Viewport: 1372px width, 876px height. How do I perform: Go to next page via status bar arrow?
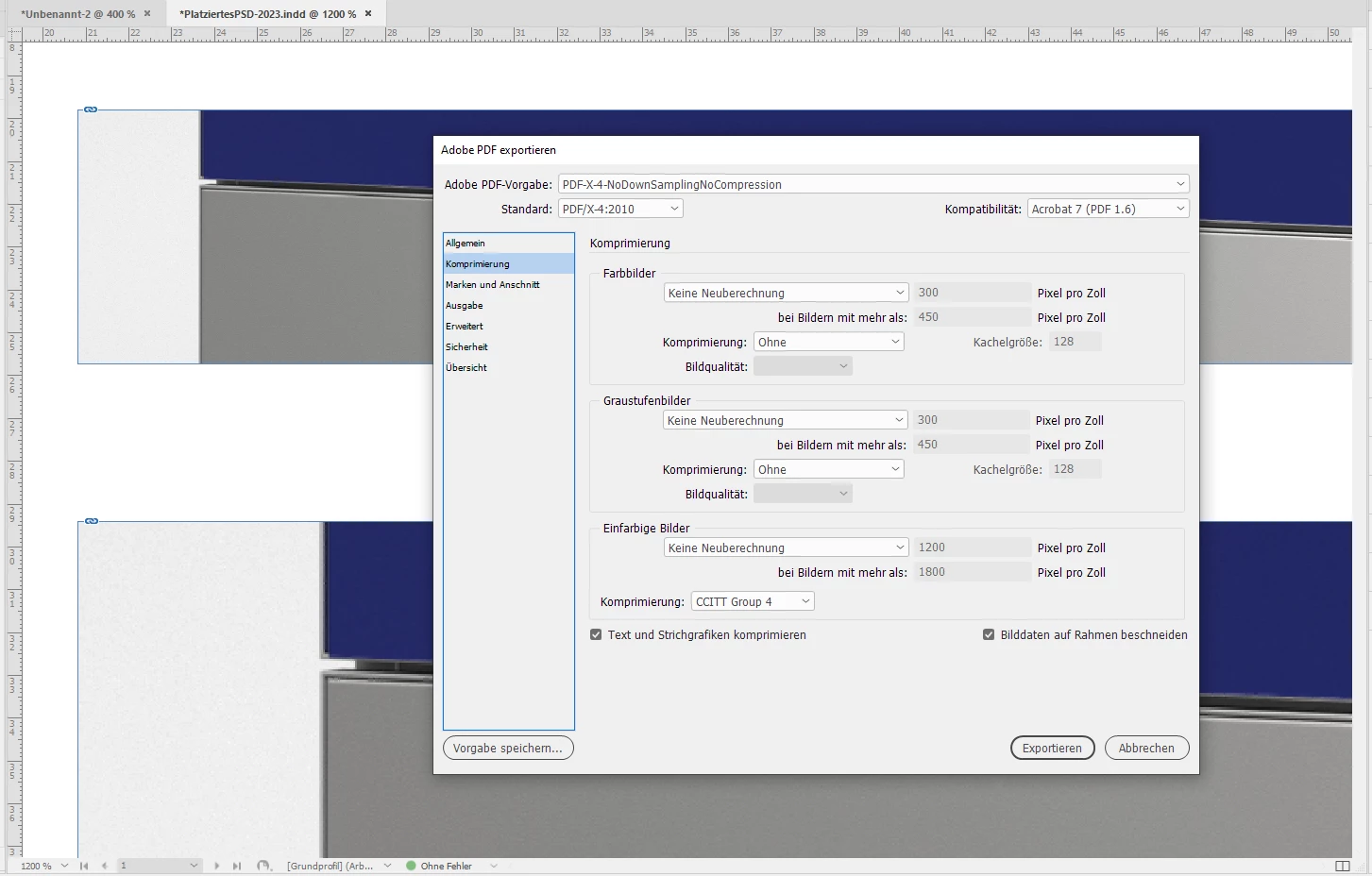[x=216, y=866]
